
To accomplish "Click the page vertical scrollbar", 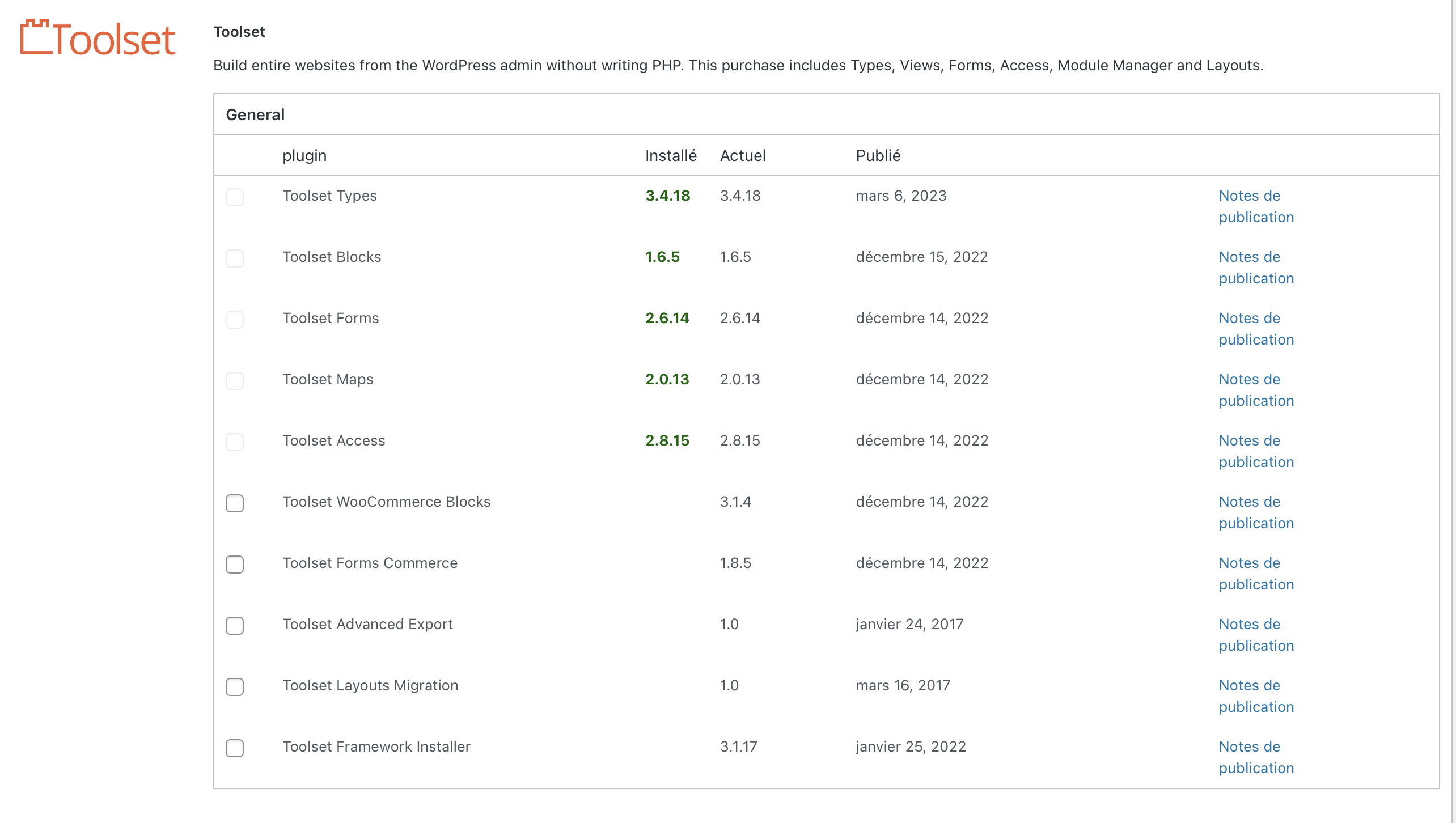I will coord(1453,411).
